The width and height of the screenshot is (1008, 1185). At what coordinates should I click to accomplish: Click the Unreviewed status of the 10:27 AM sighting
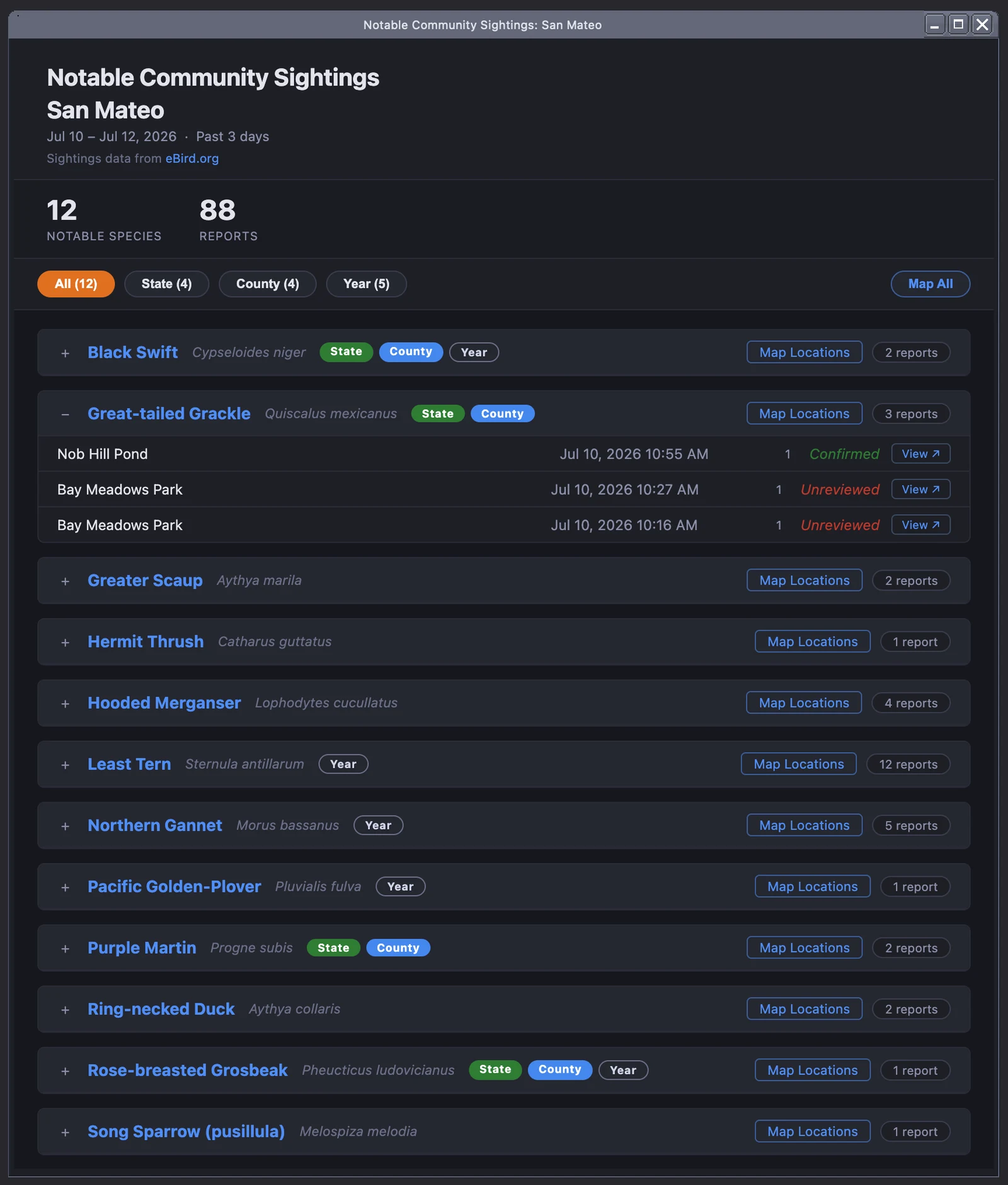[x=840, y=489]
